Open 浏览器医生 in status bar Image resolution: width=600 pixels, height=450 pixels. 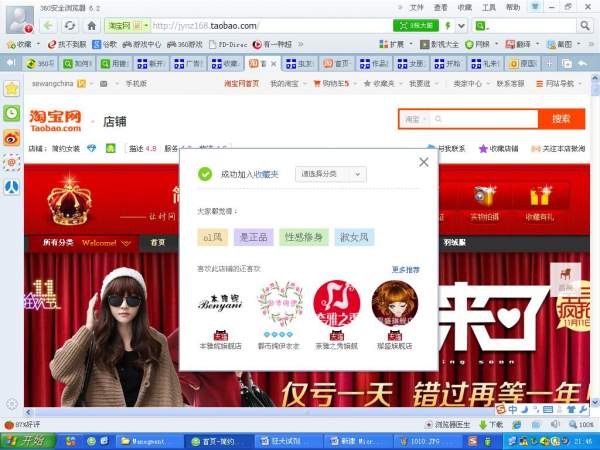click(x=448, y=424)
